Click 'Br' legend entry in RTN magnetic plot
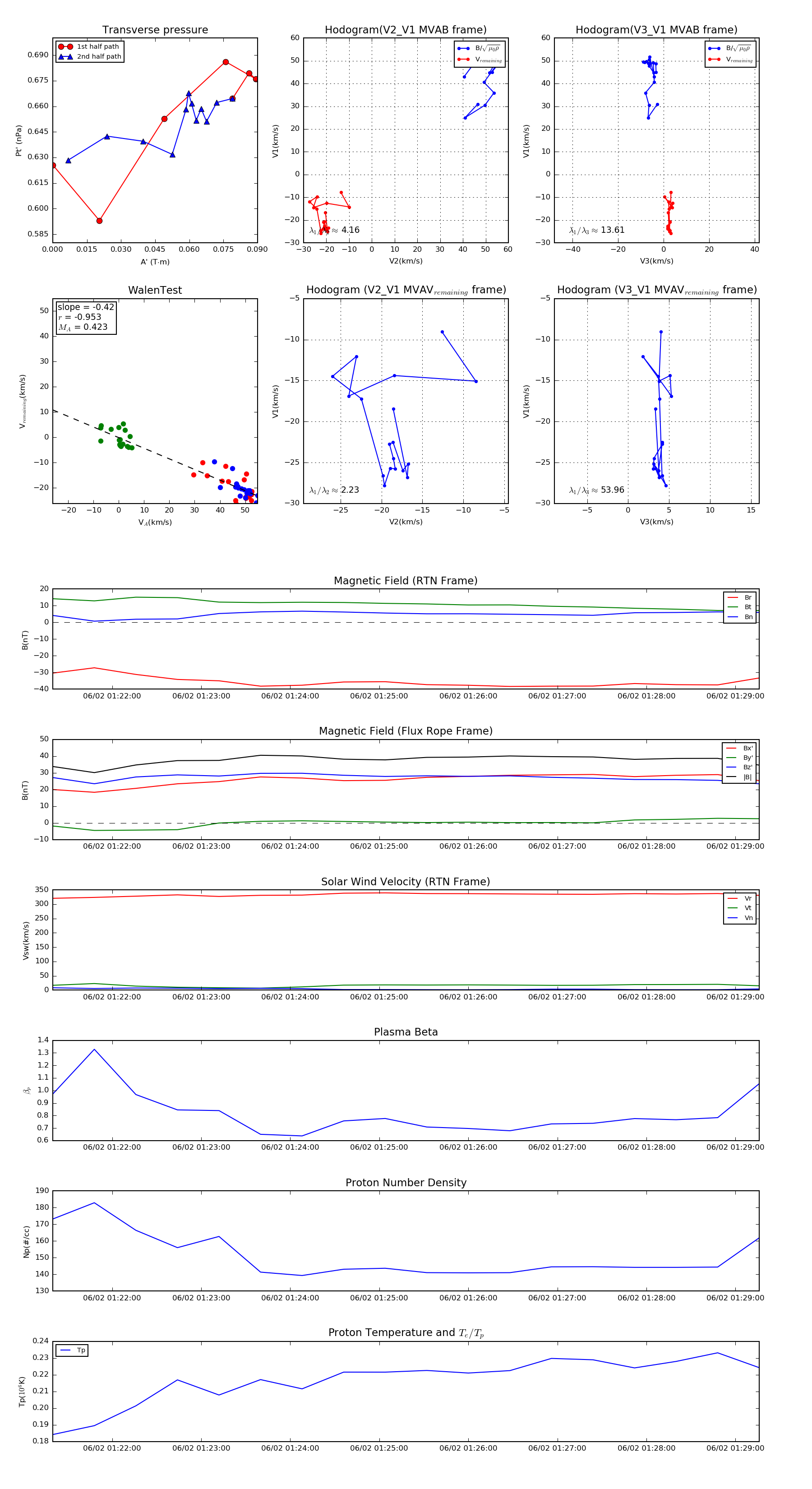 tap(740, 598)
